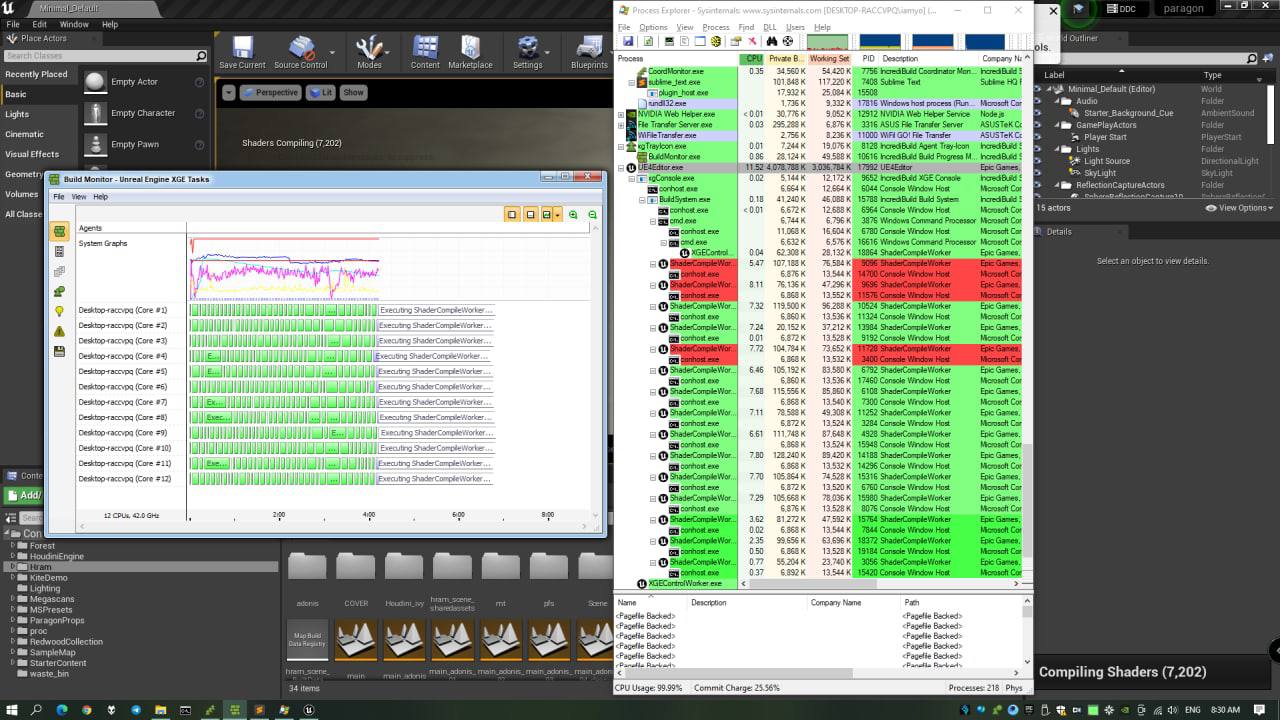The width and height of the screenshot is (1280, 720).
Task: Toggle visibility of SkyLight actor
Action: [x=1038, y=173]
